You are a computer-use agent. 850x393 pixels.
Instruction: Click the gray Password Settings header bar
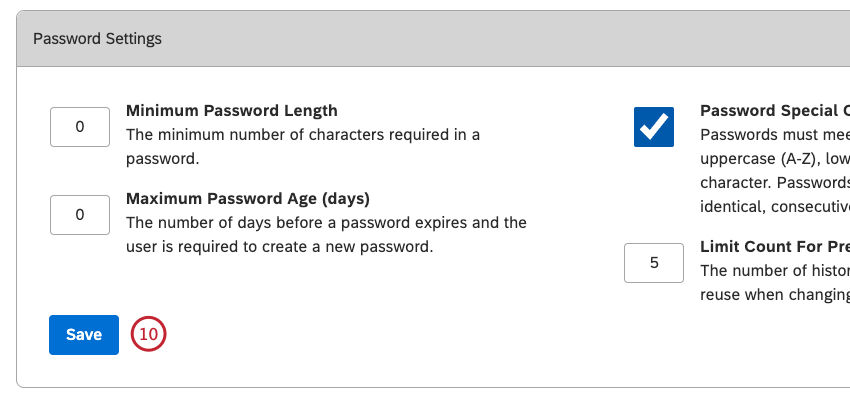click(x=433, y=39)
